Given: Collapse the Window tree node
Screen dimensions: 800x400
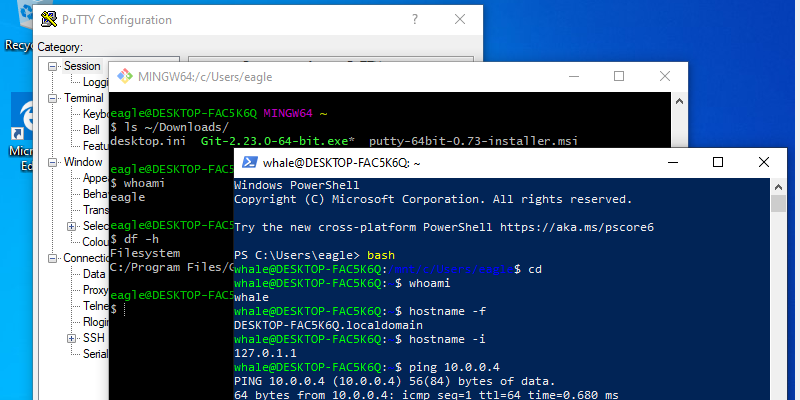Looking at the screenshot, I should point(53,162).
